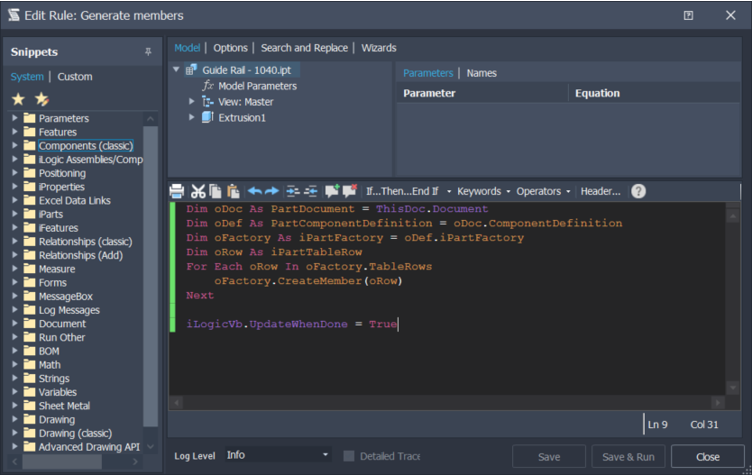This screenshot has width=753, height=476.
Task: Click the code editor scroll down arrow
Action: 733,388
